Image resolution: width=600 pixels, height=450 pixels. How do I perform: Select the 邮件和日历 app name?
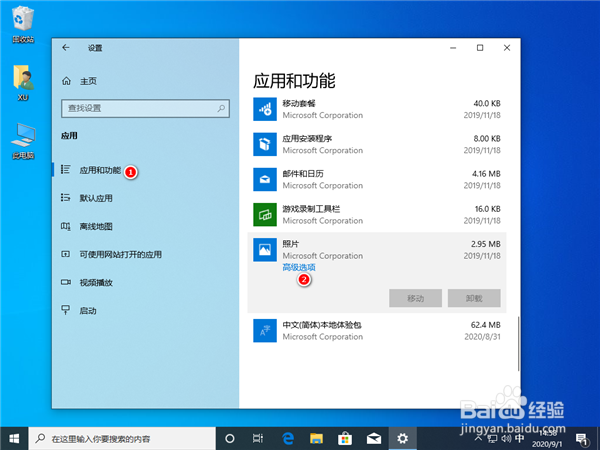tap(303, 174)
